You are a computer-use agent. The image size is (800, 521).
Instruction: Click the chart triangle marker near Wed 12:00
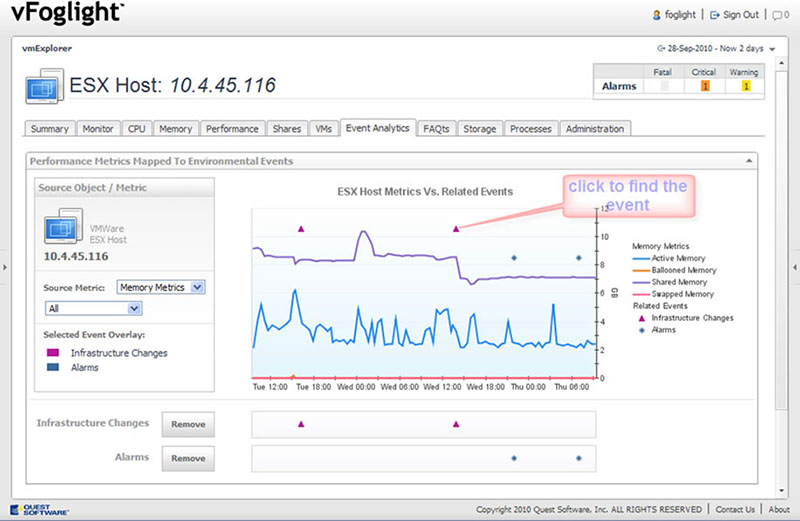pyautogui.click(x=456, y=229)
